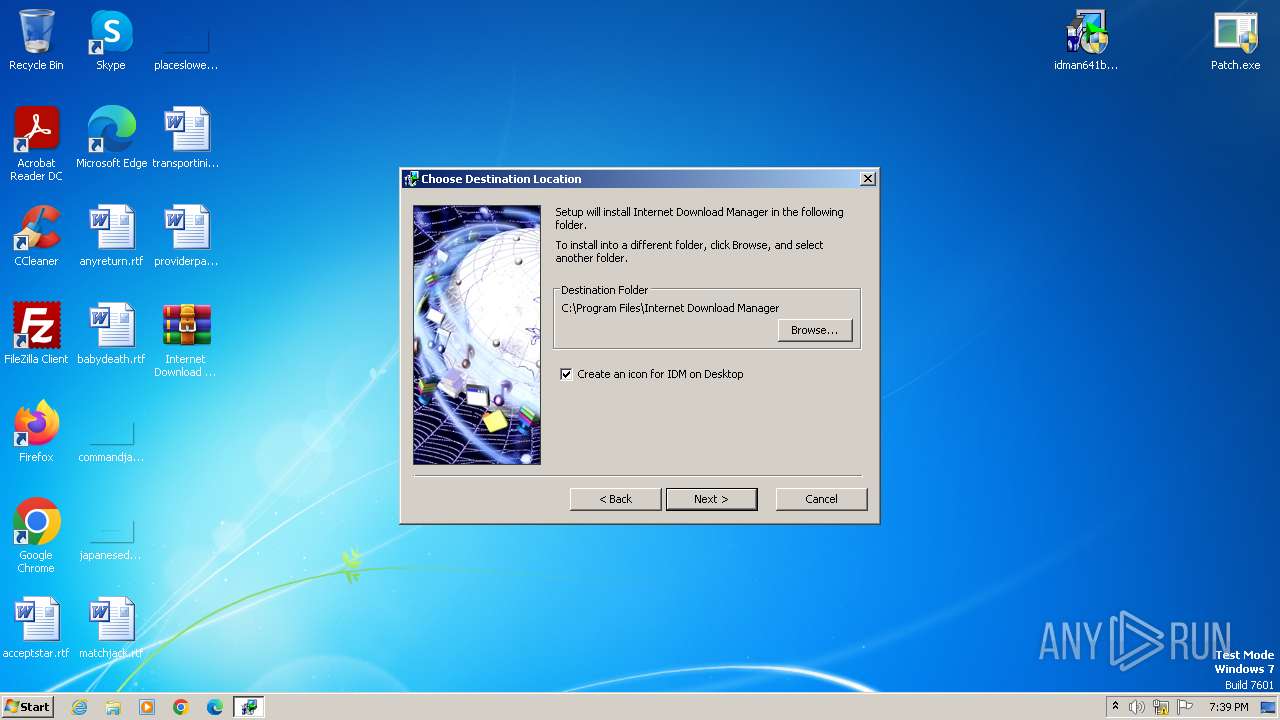The width and height of the screenshot is (1280, 720).
Task: Open Google Chrome desktop shortcut
Action: coord(36,536)
